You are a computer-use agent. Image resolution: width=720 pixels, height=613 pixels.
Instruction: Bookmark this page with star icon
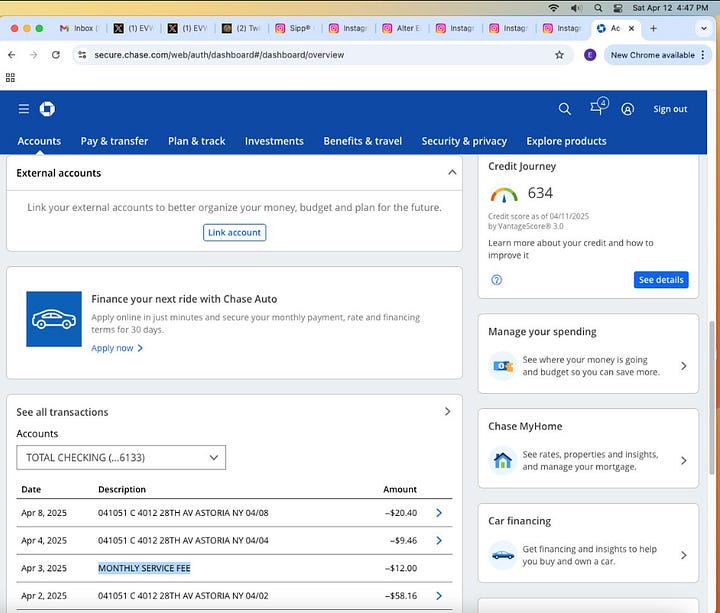[559, 55]
